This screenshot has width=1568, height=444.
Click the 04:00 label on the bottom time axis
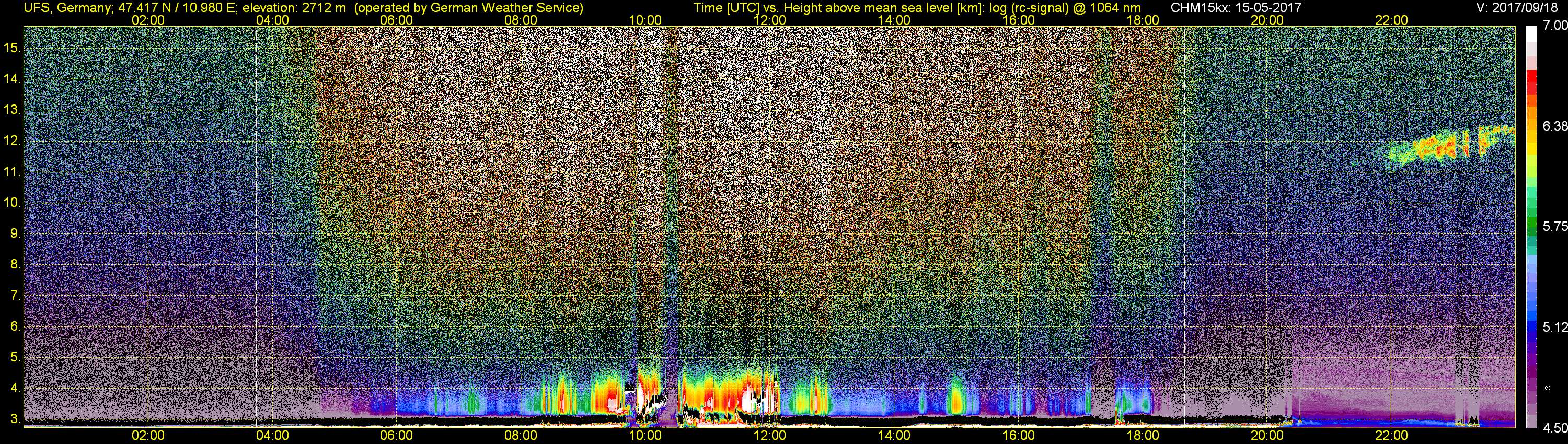click(x=272, y=436)
